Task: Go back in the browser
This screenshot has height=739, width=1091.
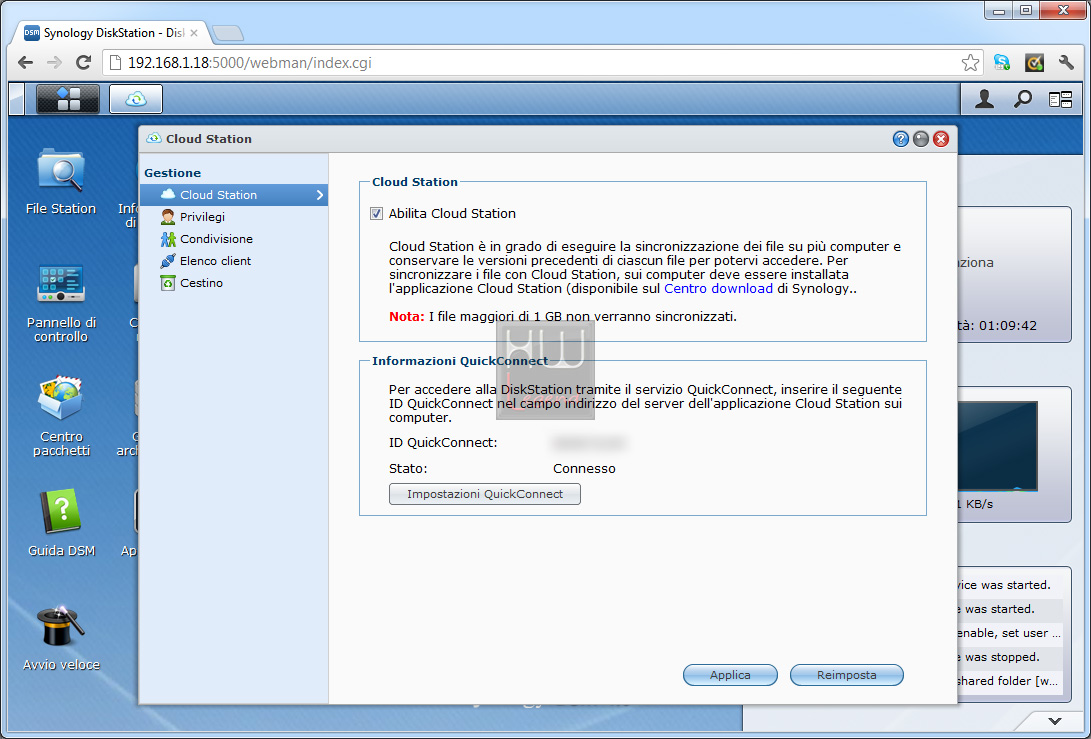Action: (x=26, y=63)
